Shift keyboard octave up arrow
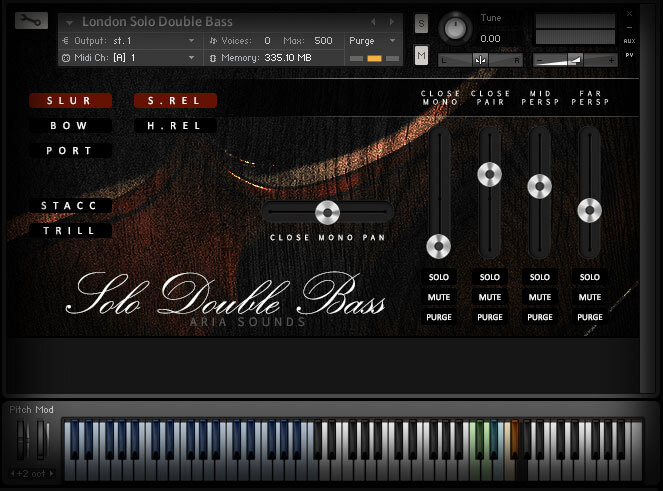 pos(52,474)
